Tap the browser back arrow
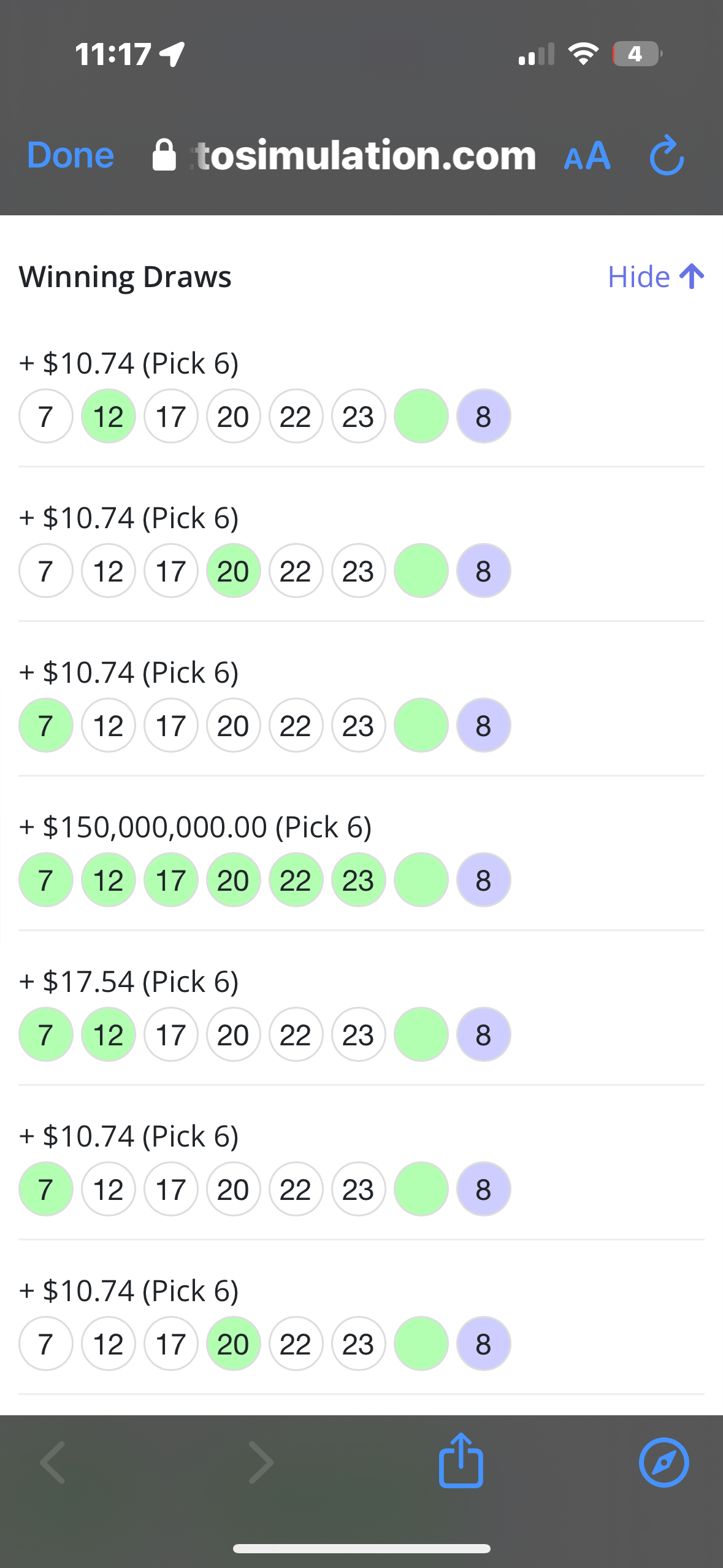The image size is (723, 1568). pyautogui.click(x=53, y=1462)
